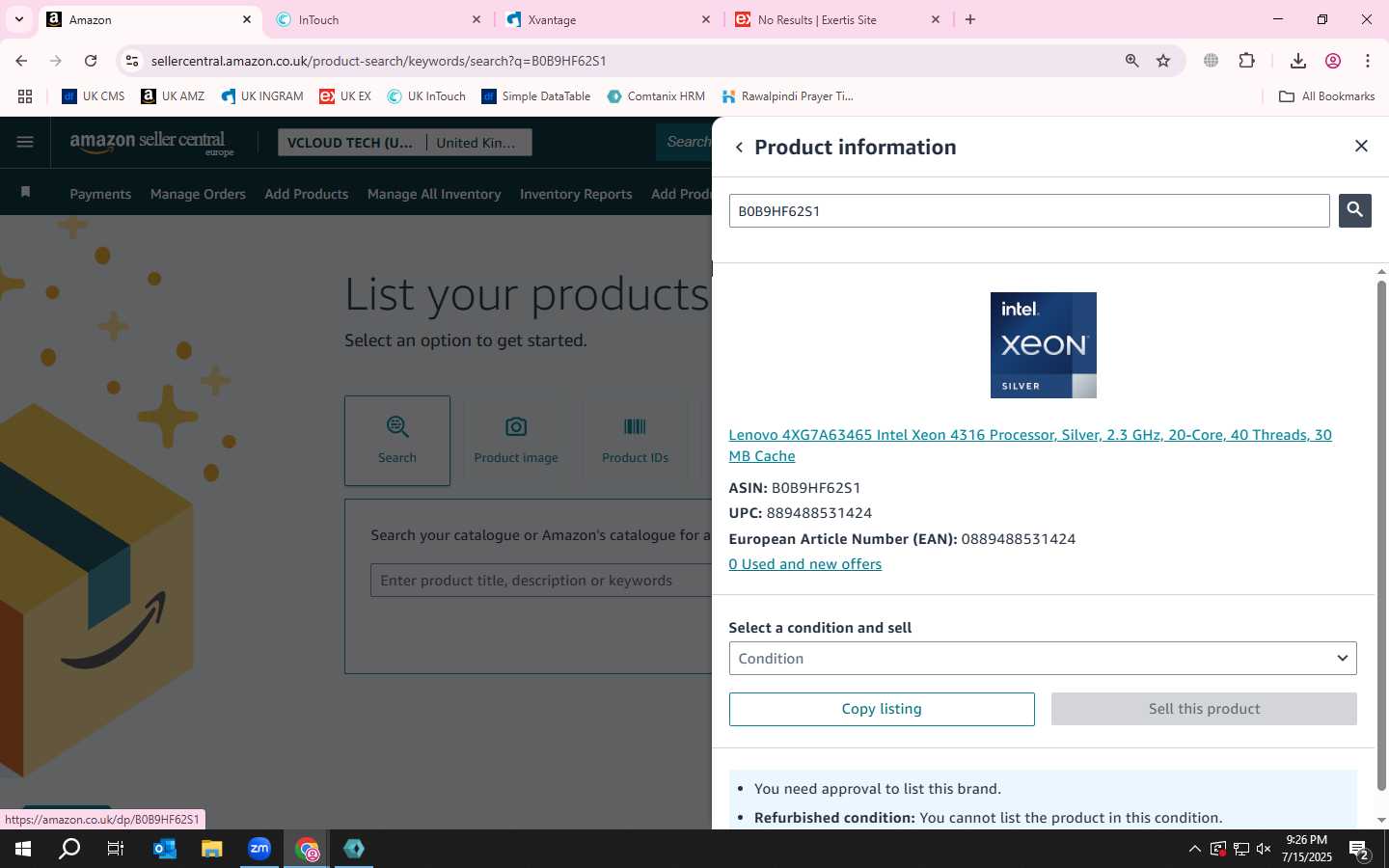Switch to the No Results Exertis Site tab

pos(837,19)
